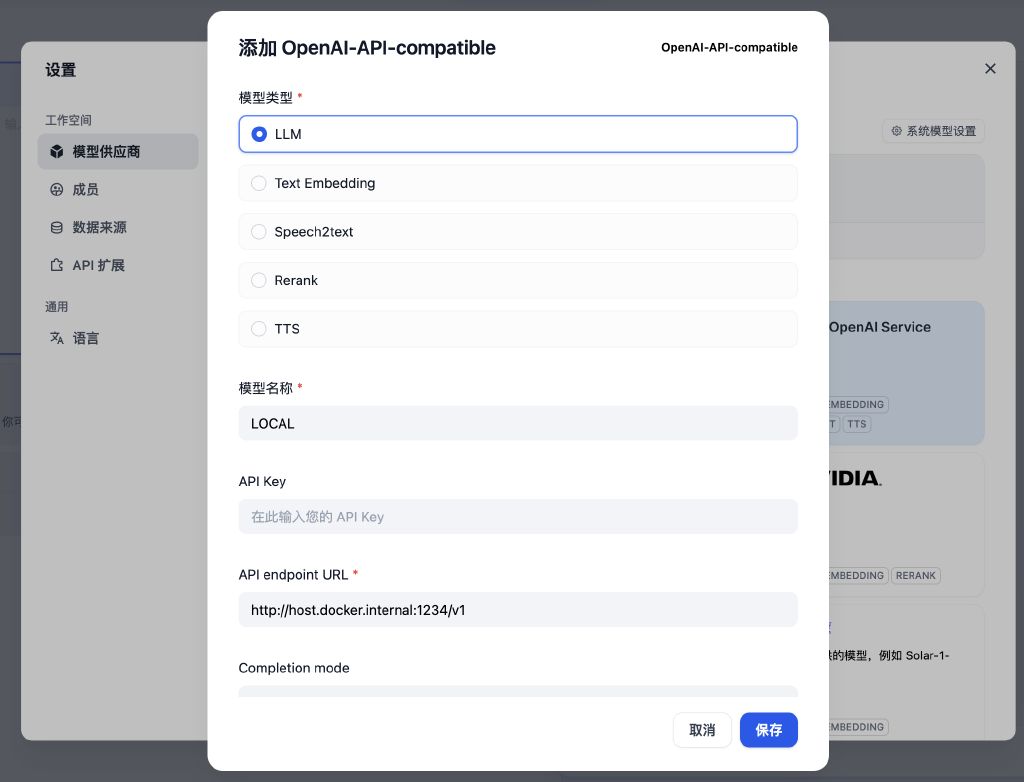
Task: Click the 语言 translate icon
Action: [x=57, y=339]
